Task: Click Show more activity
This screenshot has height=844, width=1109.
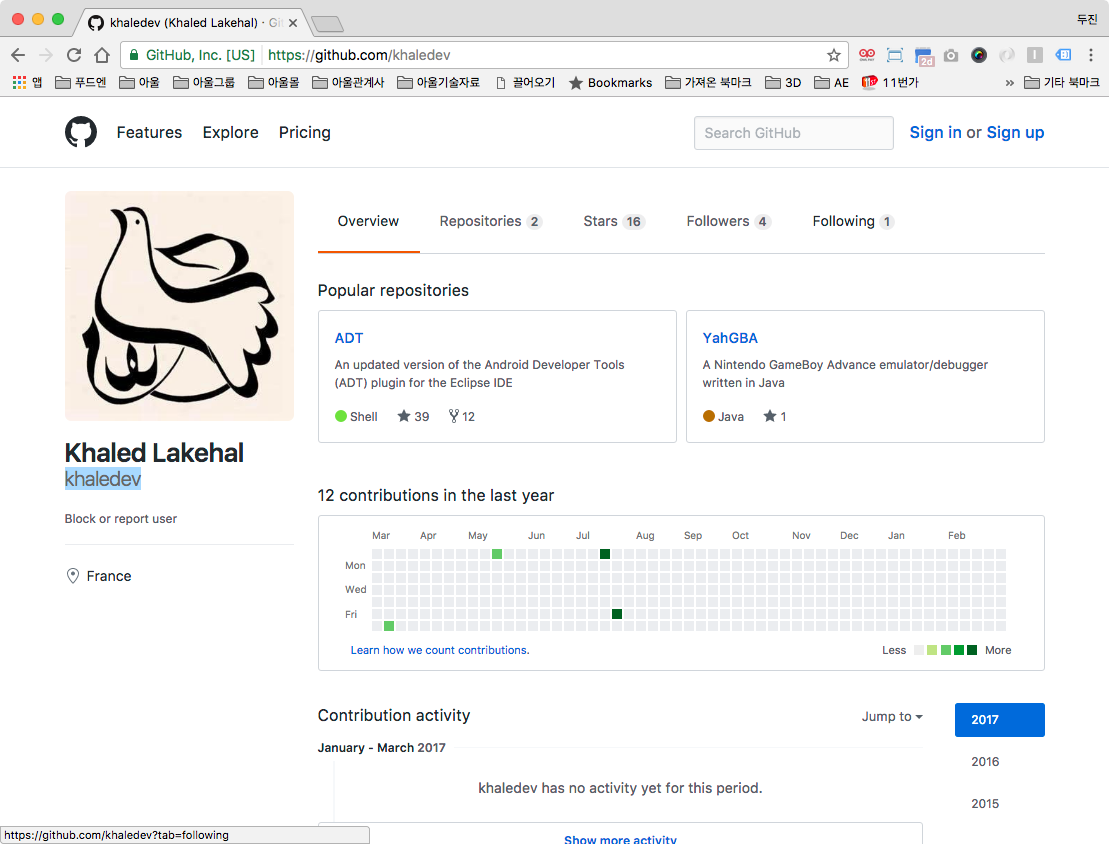Action: click(620, 839)
